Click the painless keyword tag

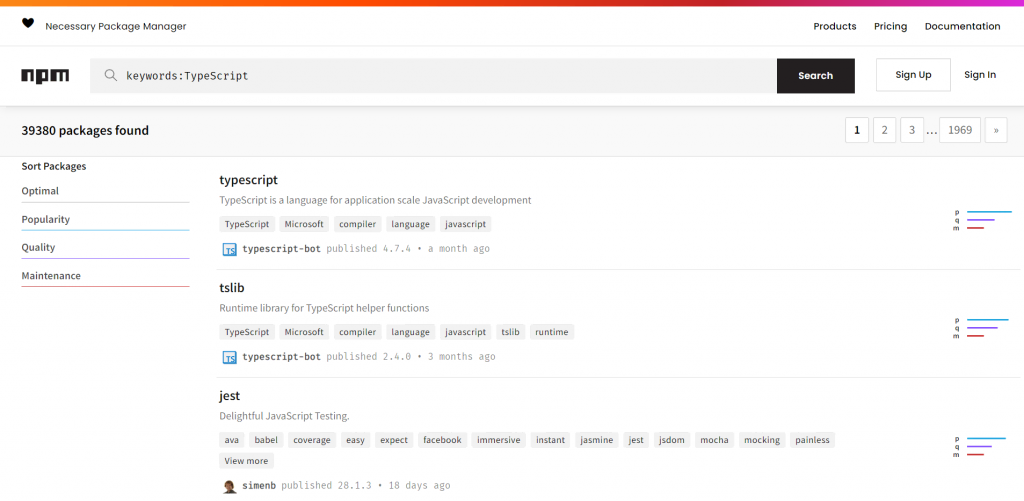point(812,440)
